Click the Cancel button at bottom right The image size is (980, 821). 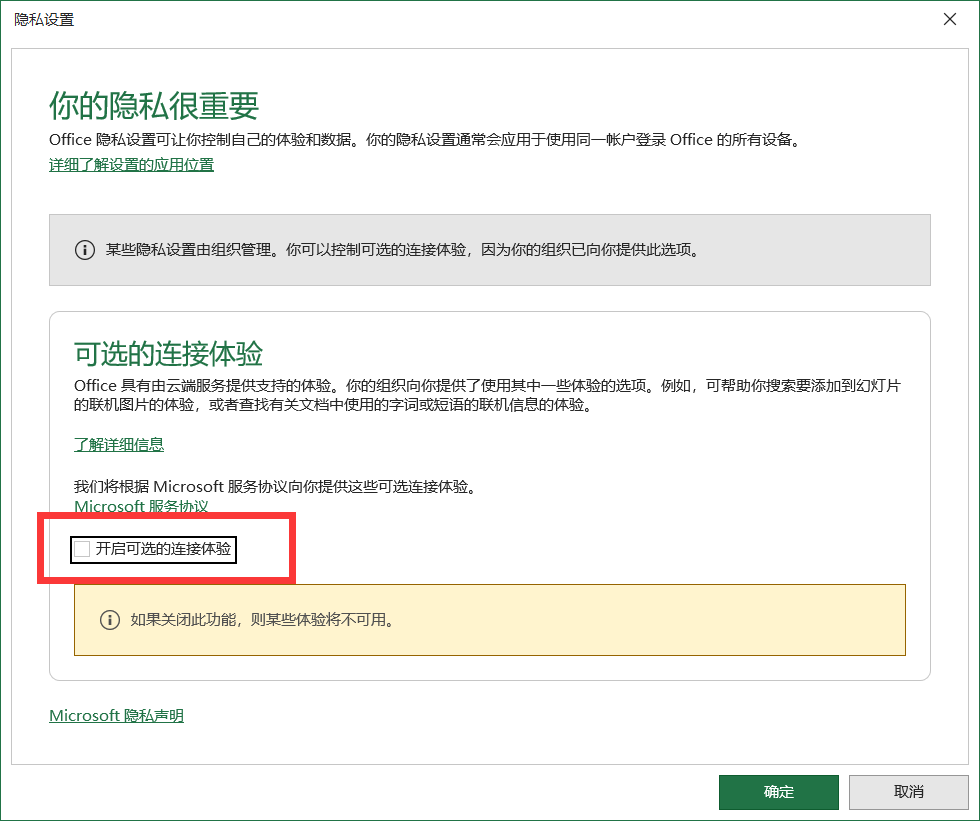(908, 792)
